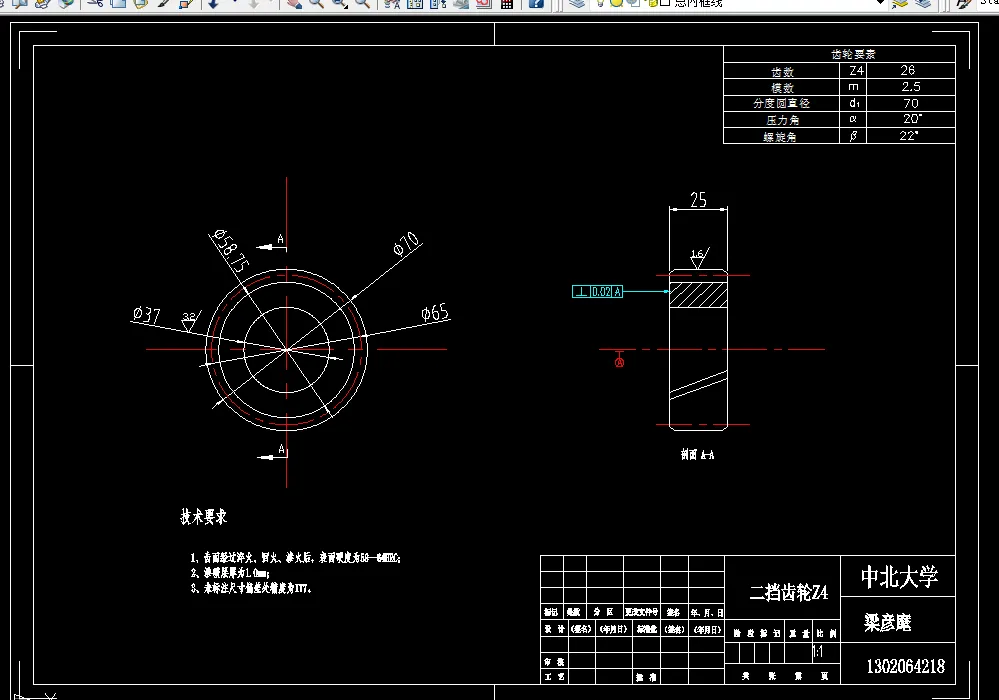Image resolution: width=999 pixels, height=700 pixels.
Task: Select the '压力角' cell
Action: coord(782,120)
